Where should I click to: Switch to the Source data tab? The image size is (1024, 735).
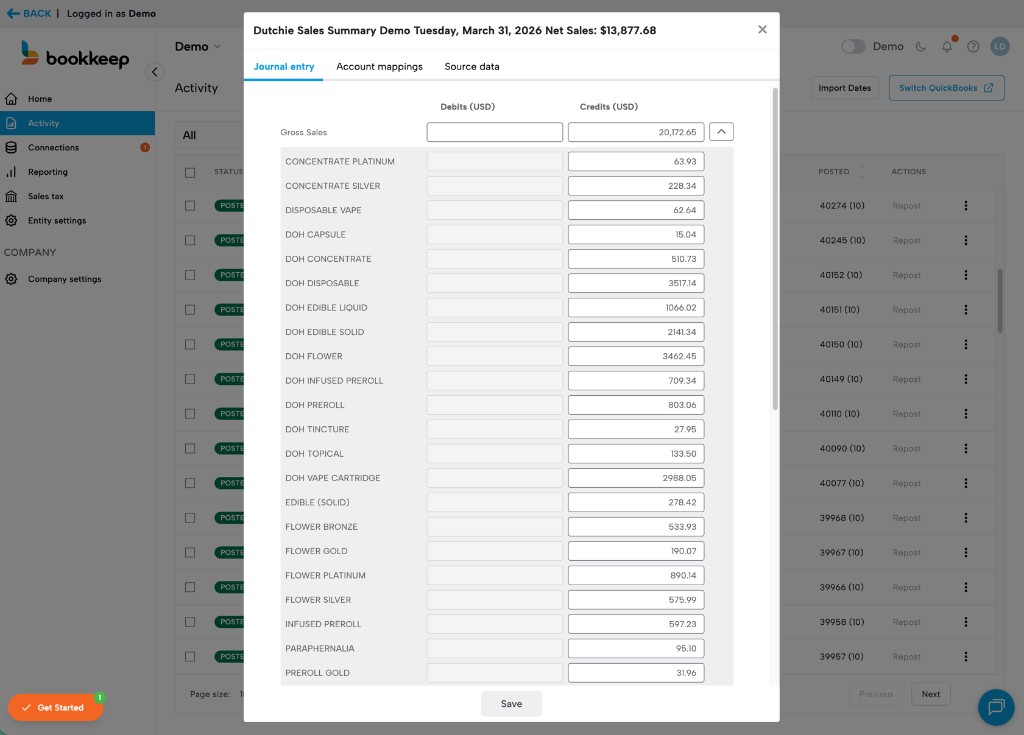point(472,67)
